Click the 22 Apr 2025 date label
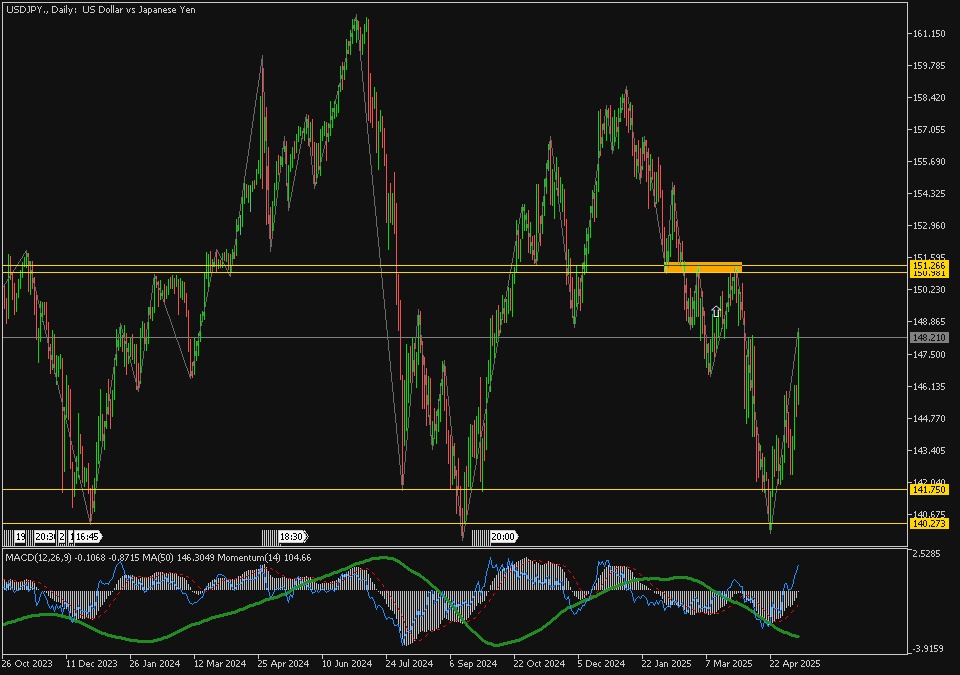The width and height of the screenshot is (960, 675). 794,663
